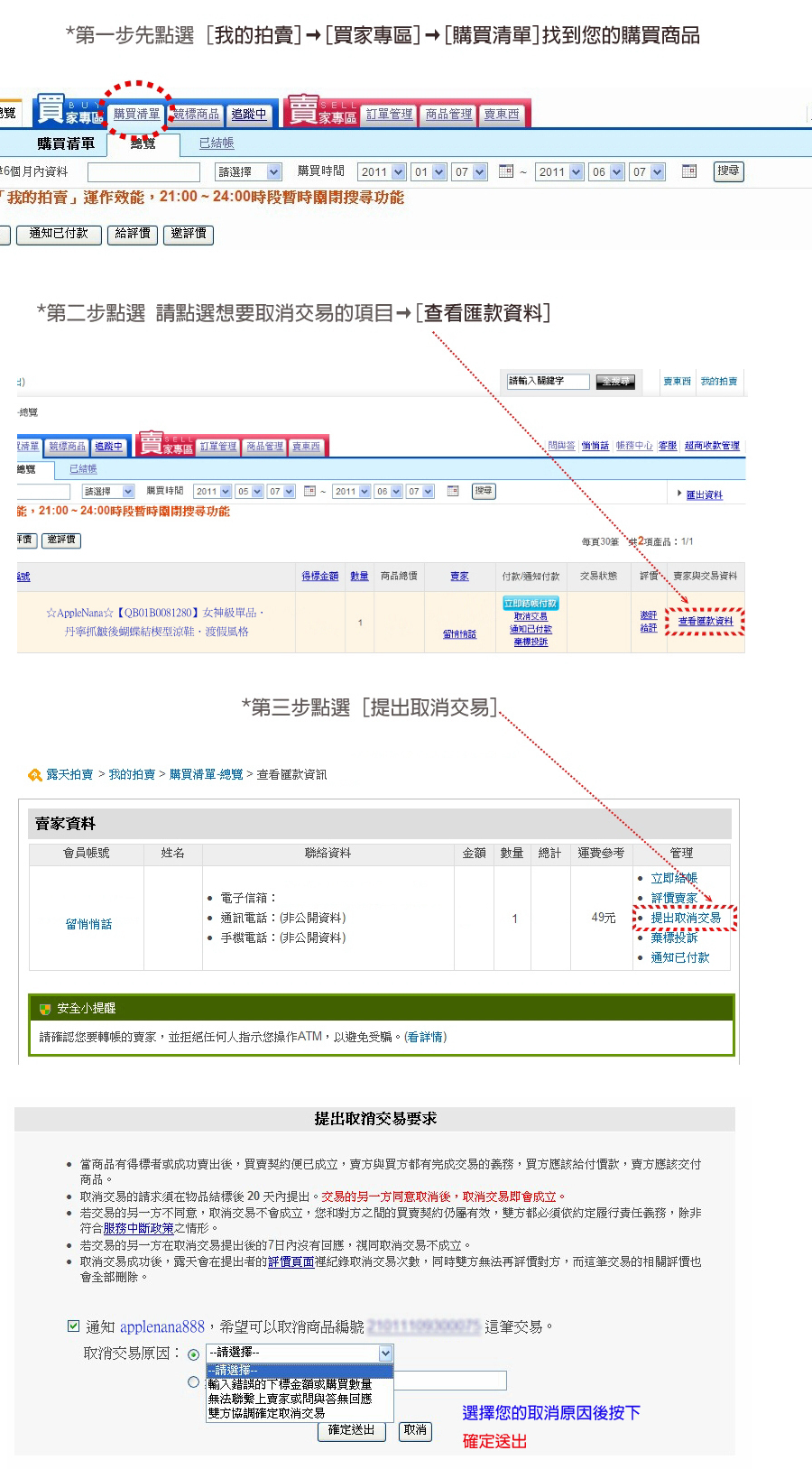Image resolution: width=812 pixels, height=1469 pixels.
Task: Open the end date calendar picker icon
Action: [689, 171]
